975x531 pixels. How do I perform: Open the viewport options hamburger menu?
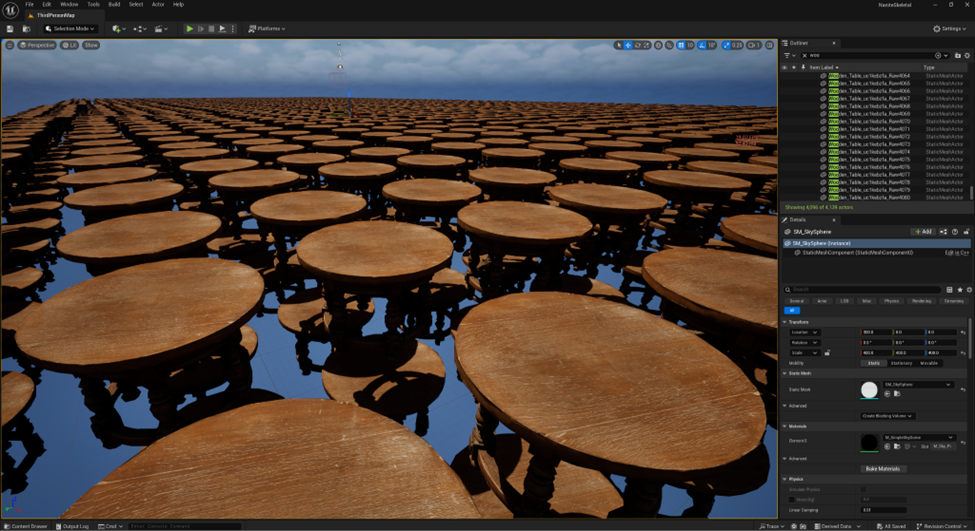[9, 45]
